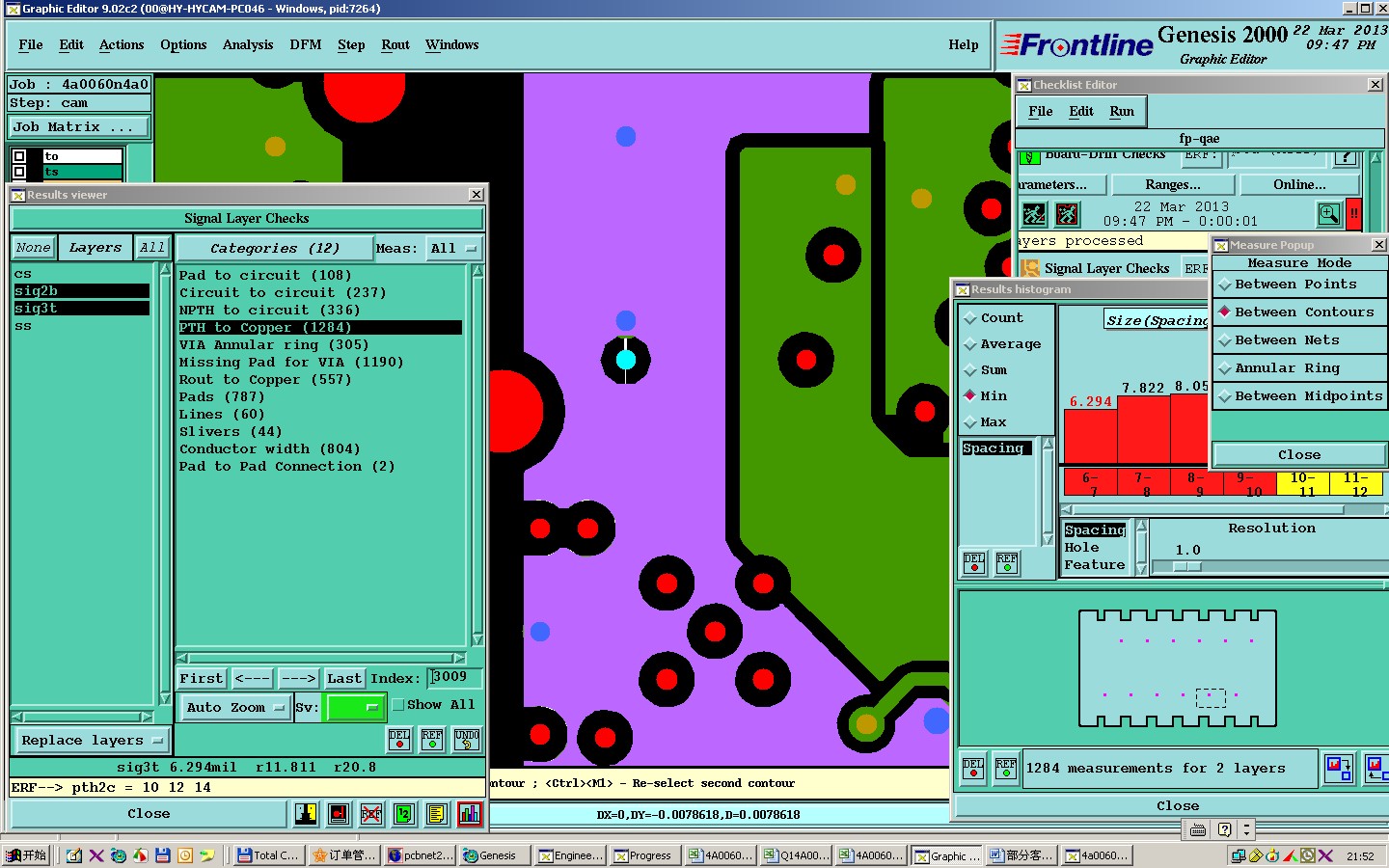
Task: Click the green '12' page icon
Action: coord(404,814)
